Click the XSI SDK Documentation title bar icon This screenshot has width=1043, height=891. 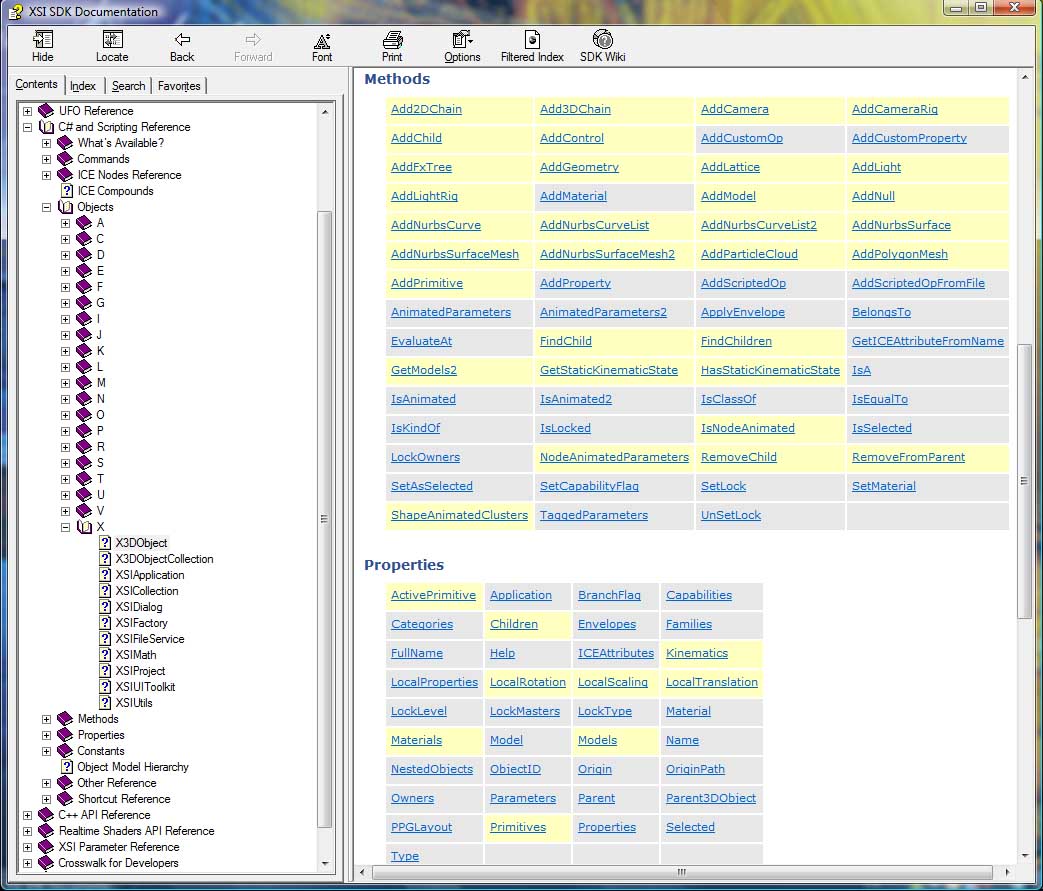pyautogui.click(x=15, y=11)
